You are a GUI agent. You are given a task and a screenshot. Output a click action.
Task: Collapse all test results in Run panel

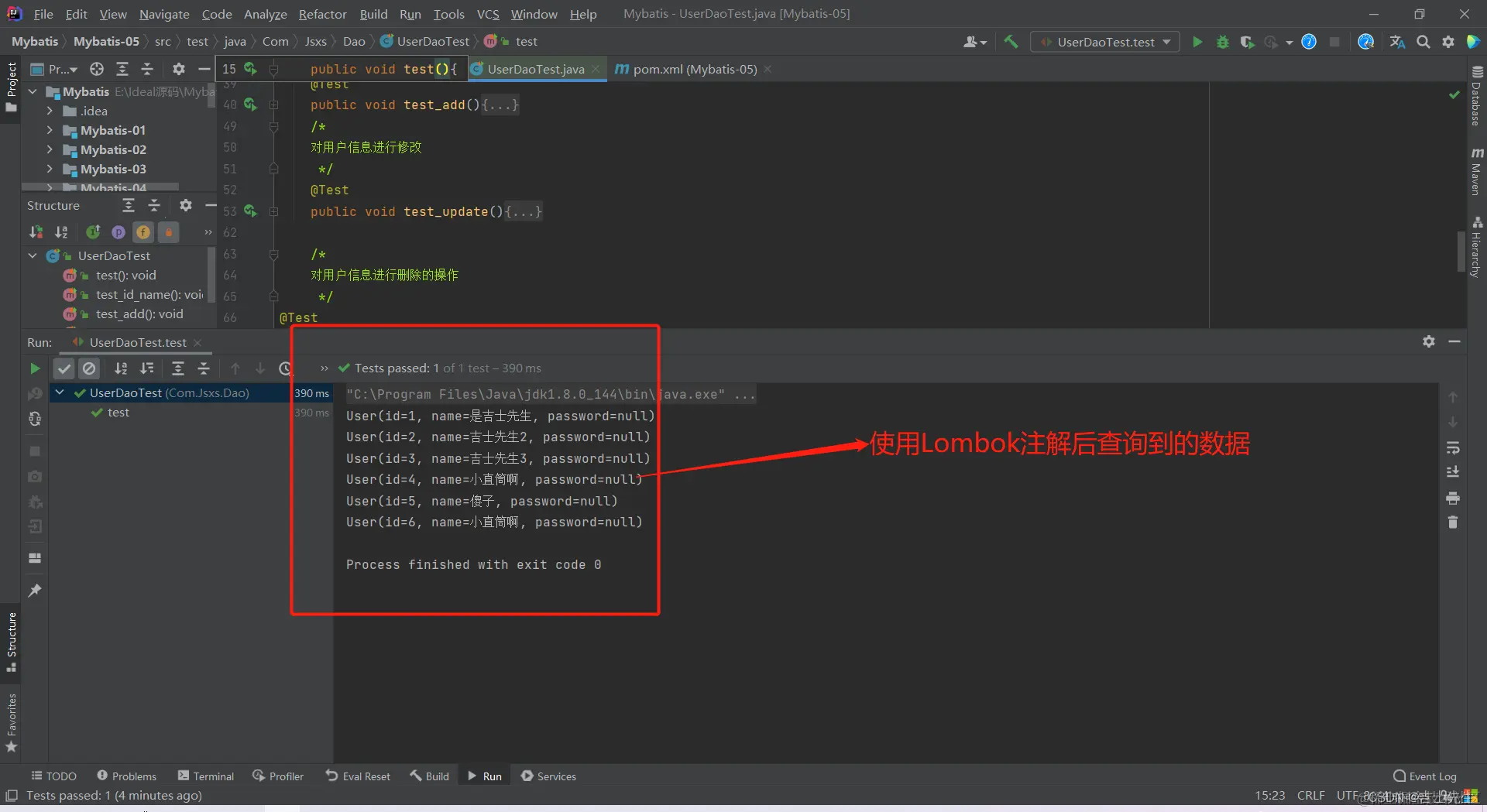pyautogui.click(x=204, y=368)
